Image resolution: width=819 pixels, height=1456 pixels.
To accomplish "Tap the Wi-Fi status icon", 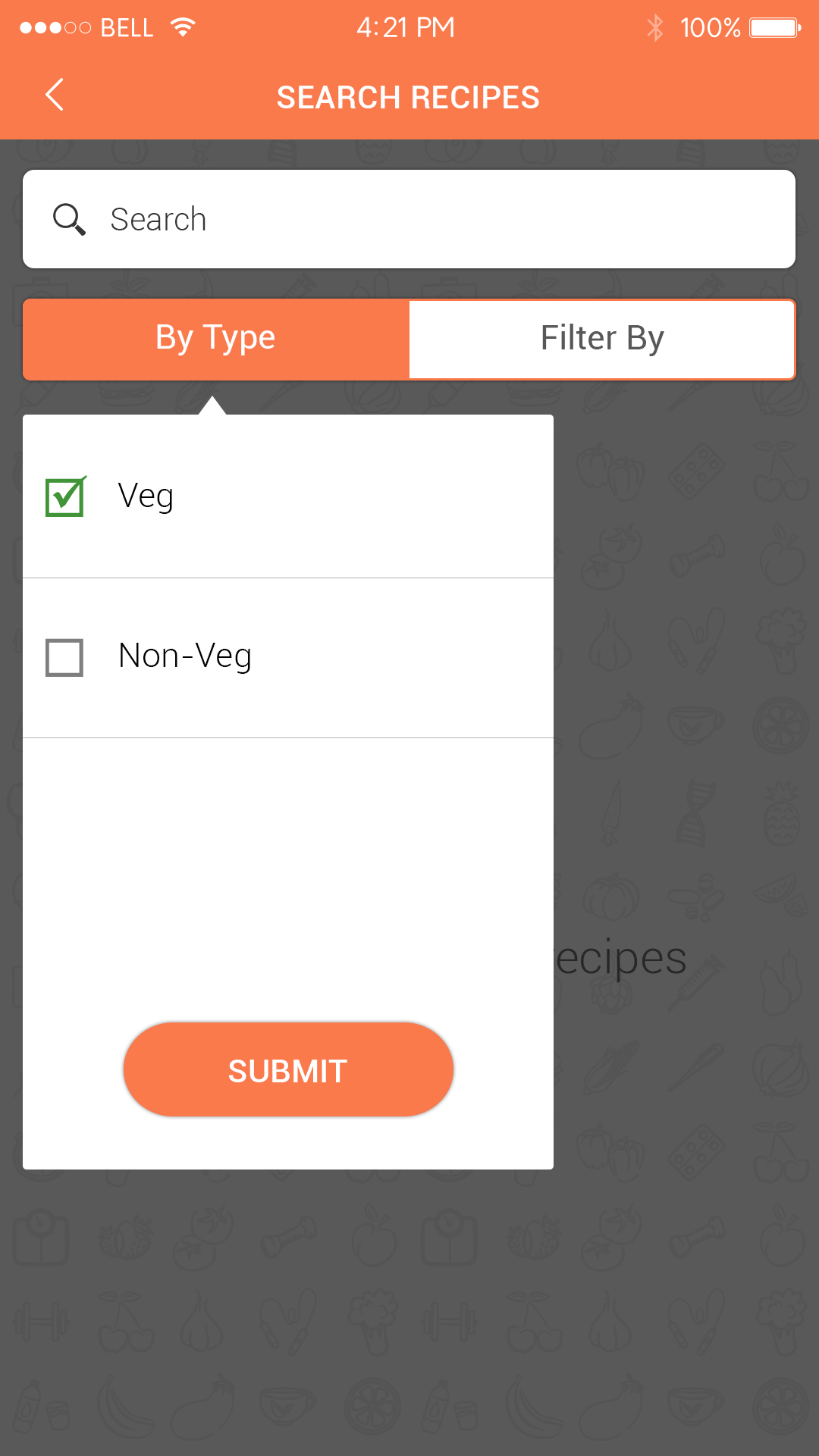I will coord(183,28).
